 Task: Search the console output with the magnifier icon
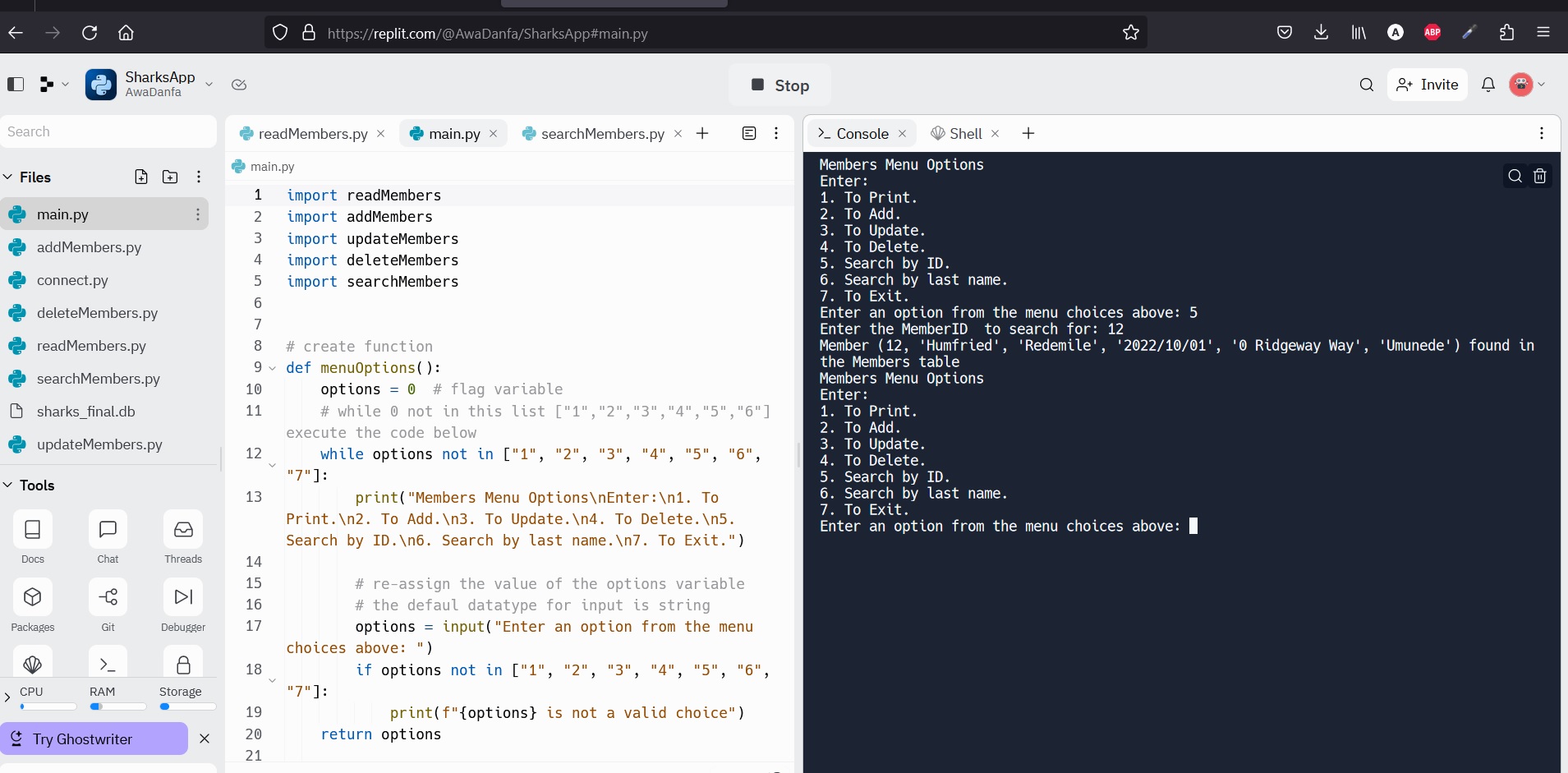[x=1514, y=176]
